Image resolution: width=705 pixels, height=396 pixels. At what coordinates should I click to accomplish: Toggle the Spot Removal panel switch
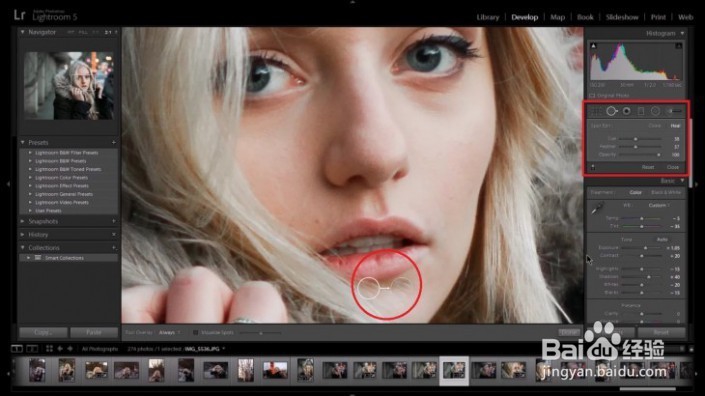point(593,167)
